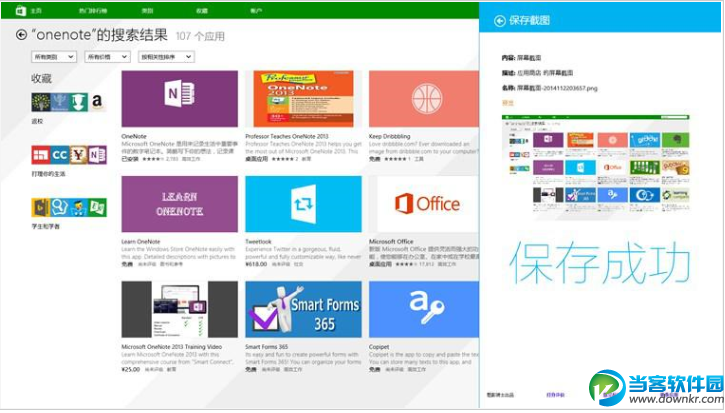Open the 热门排行榜 top charts menu
This screenshot has width=725, height=413.
tap(93, 11)
